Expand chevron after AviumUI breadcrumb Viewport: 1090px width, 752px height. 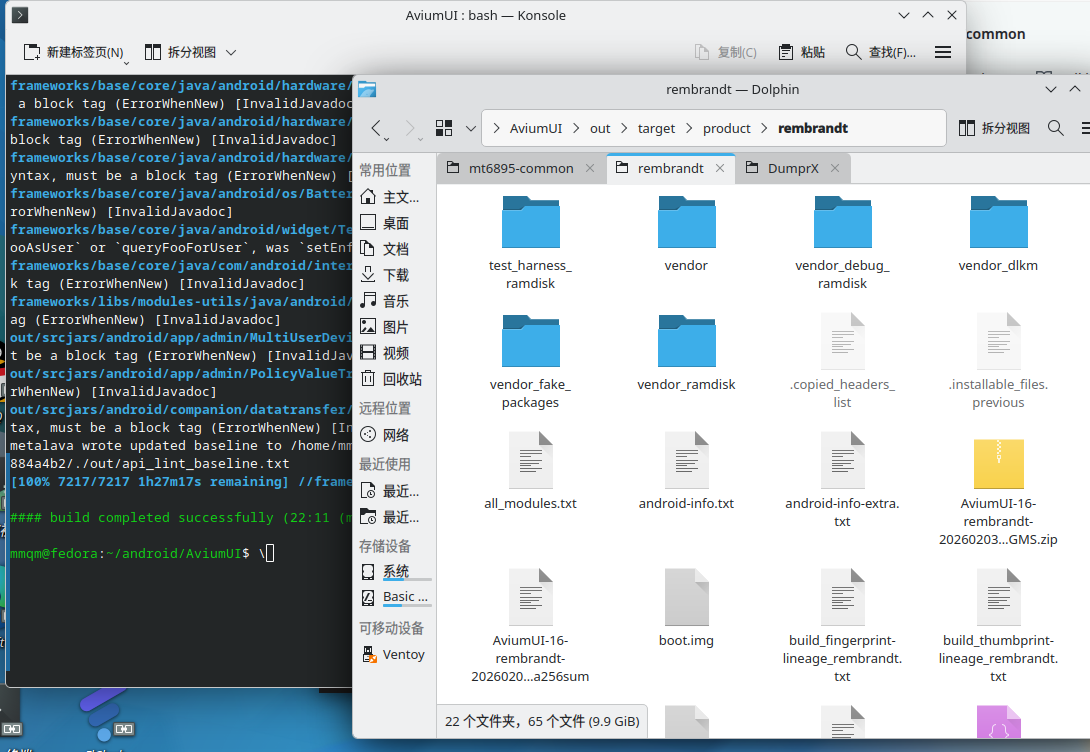coord(576,128)
